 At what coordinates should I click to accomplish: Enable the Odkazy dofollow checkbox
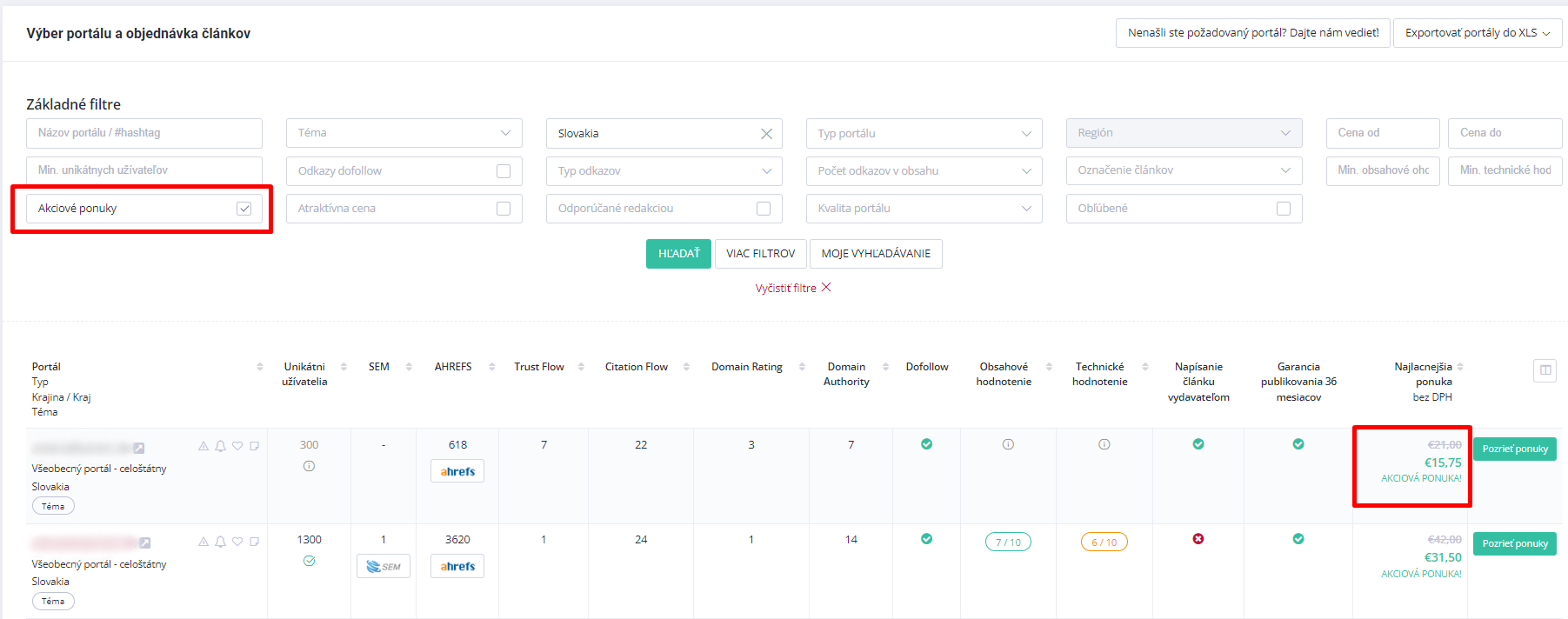click(x=503, y=171)
